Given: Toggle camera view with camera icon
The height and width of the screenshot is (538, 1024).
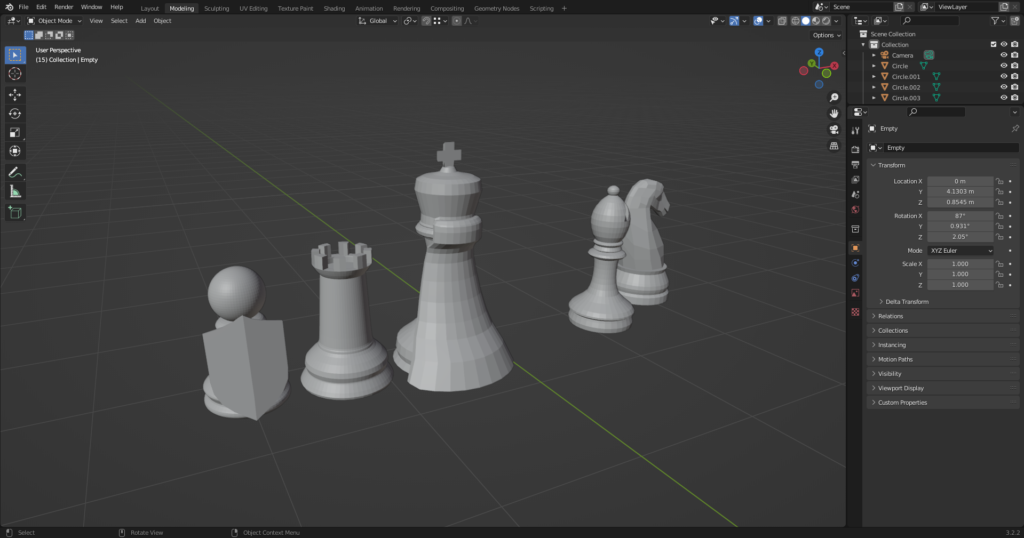Looking at the screenshot, I should coord(834,130).
